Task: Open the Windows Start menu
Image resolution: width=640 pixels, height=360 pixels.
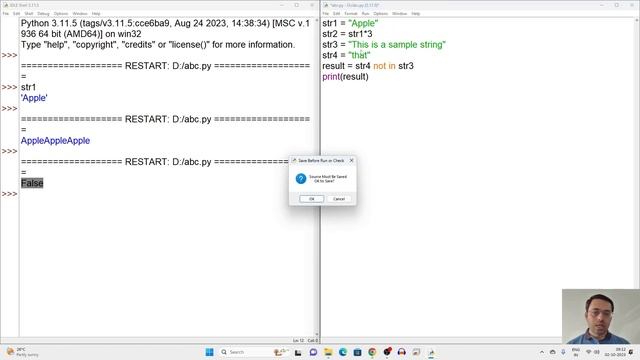Action: (209, 352)
